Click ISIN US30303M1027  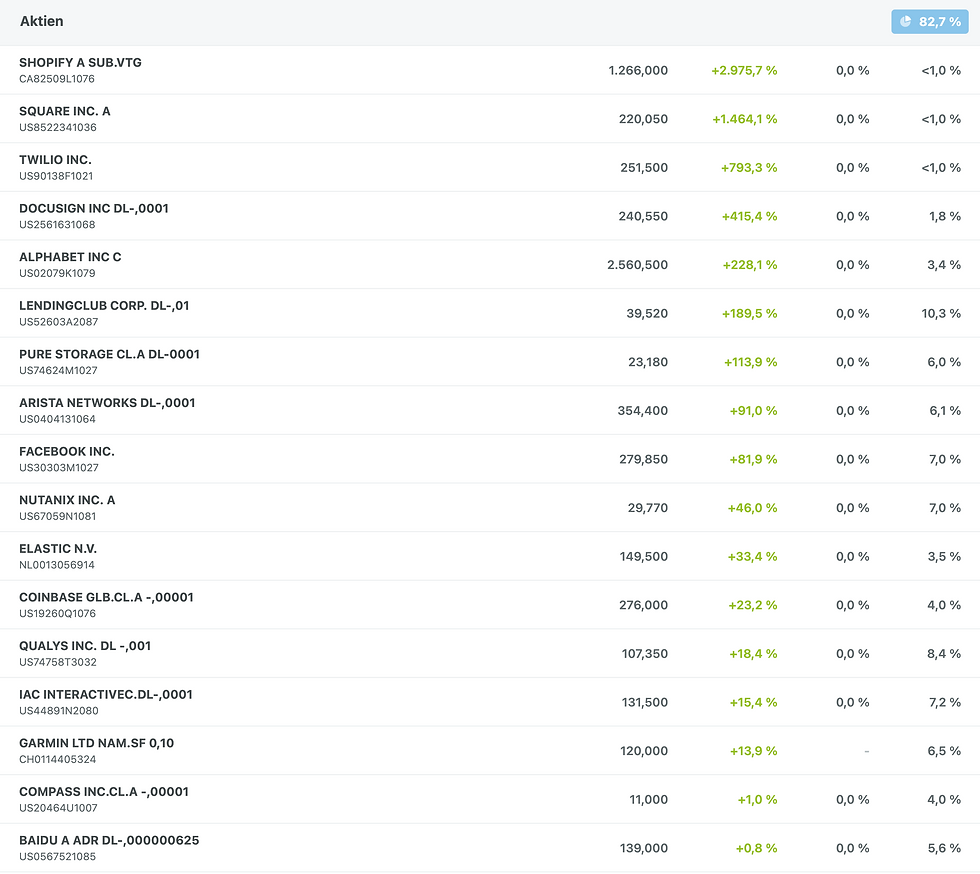59,468
